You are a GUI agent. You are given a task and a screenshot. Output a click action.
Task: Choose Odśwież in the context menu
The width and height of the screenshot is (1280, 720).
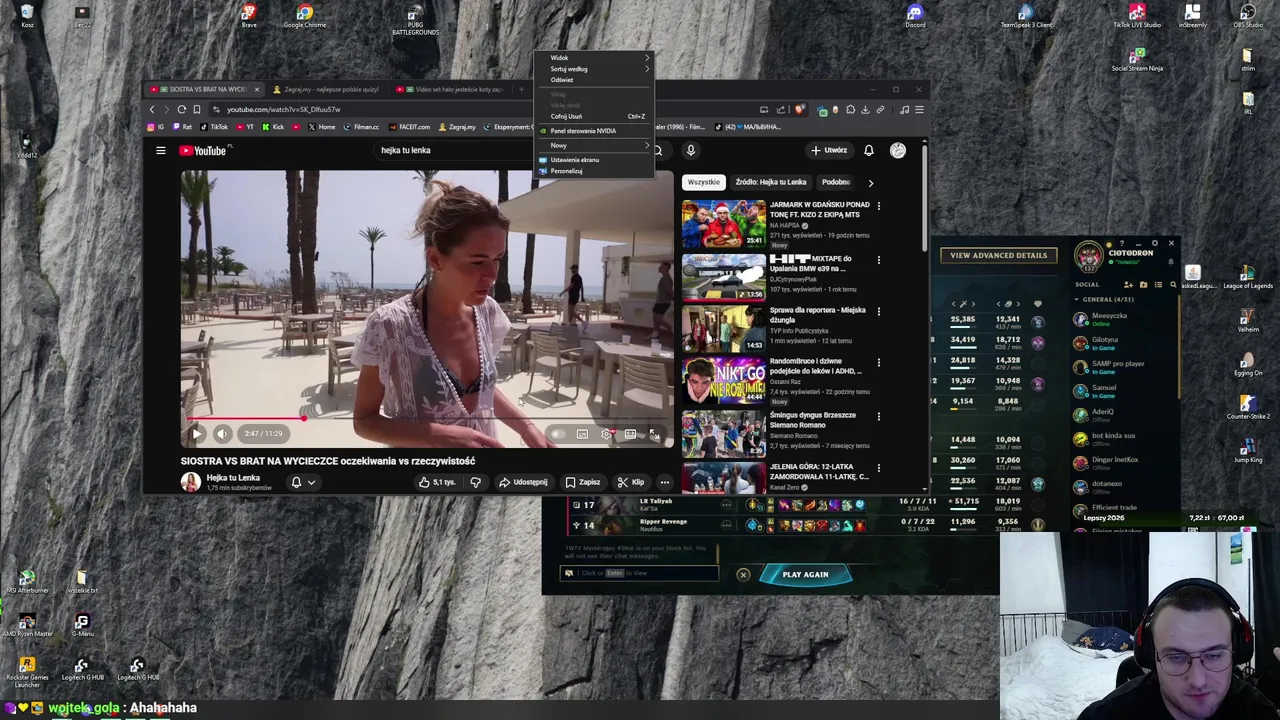(594, 80)
